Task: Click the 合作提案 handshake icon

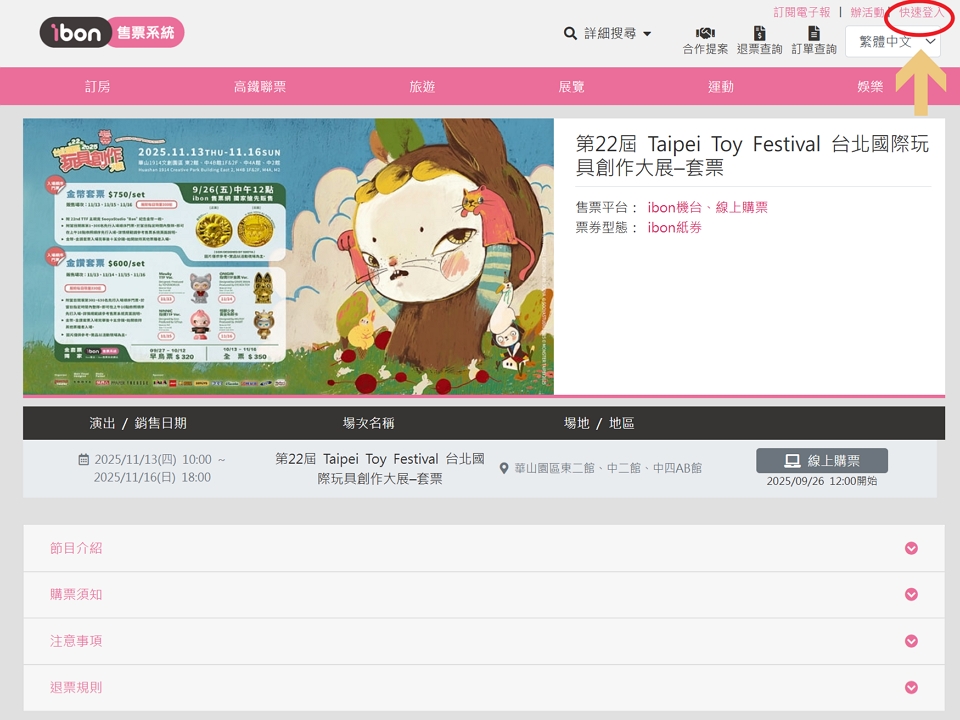Action: (x=705, y=32)
